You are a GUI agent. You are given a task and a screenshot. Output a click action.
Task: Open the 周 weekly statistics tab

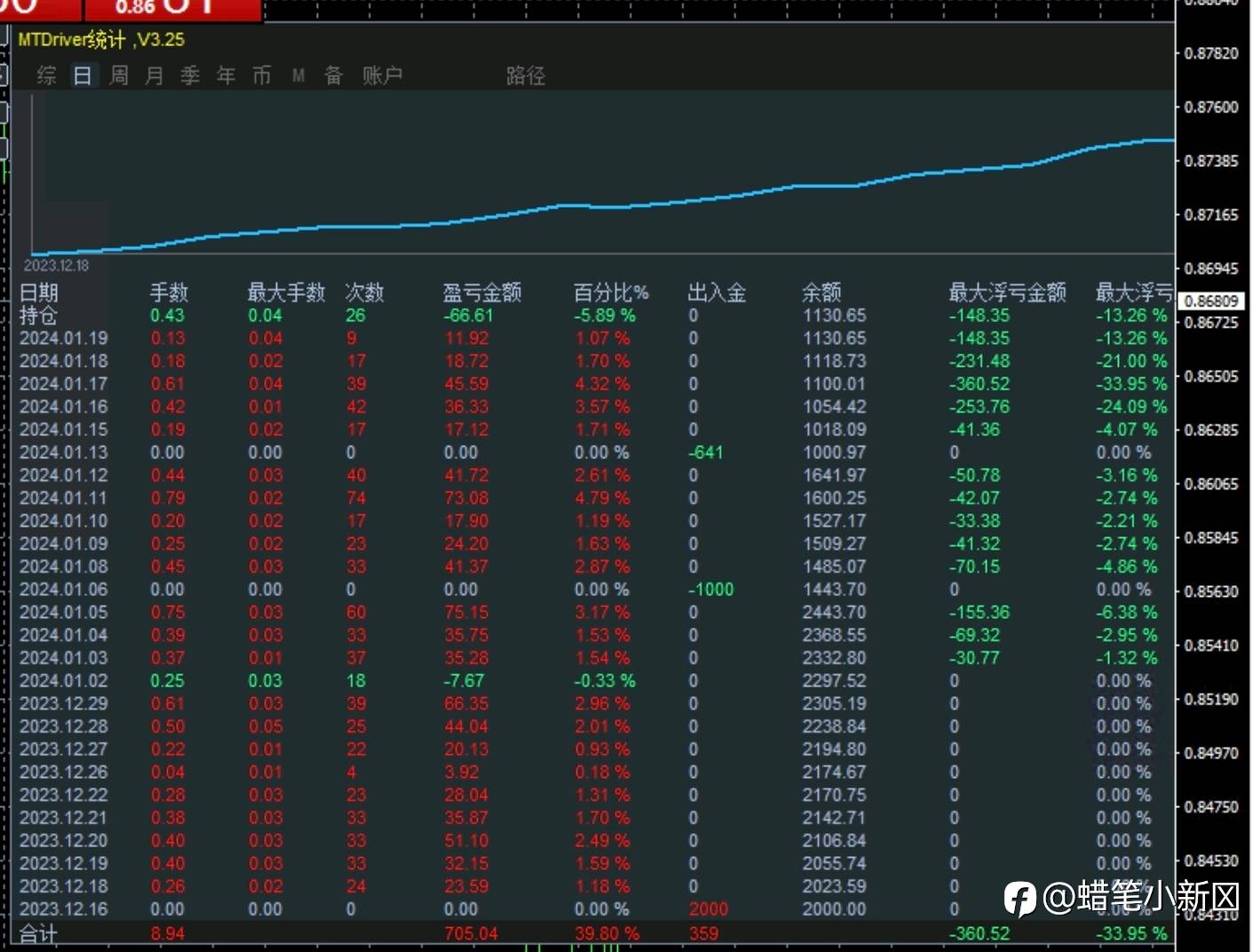point(119,75)
